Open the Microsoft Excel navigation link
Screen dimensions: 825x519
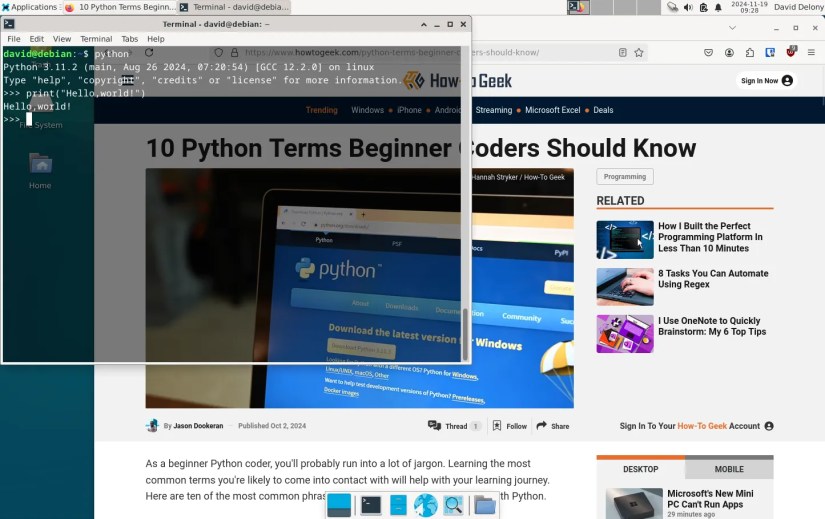(x=552, y=110)
